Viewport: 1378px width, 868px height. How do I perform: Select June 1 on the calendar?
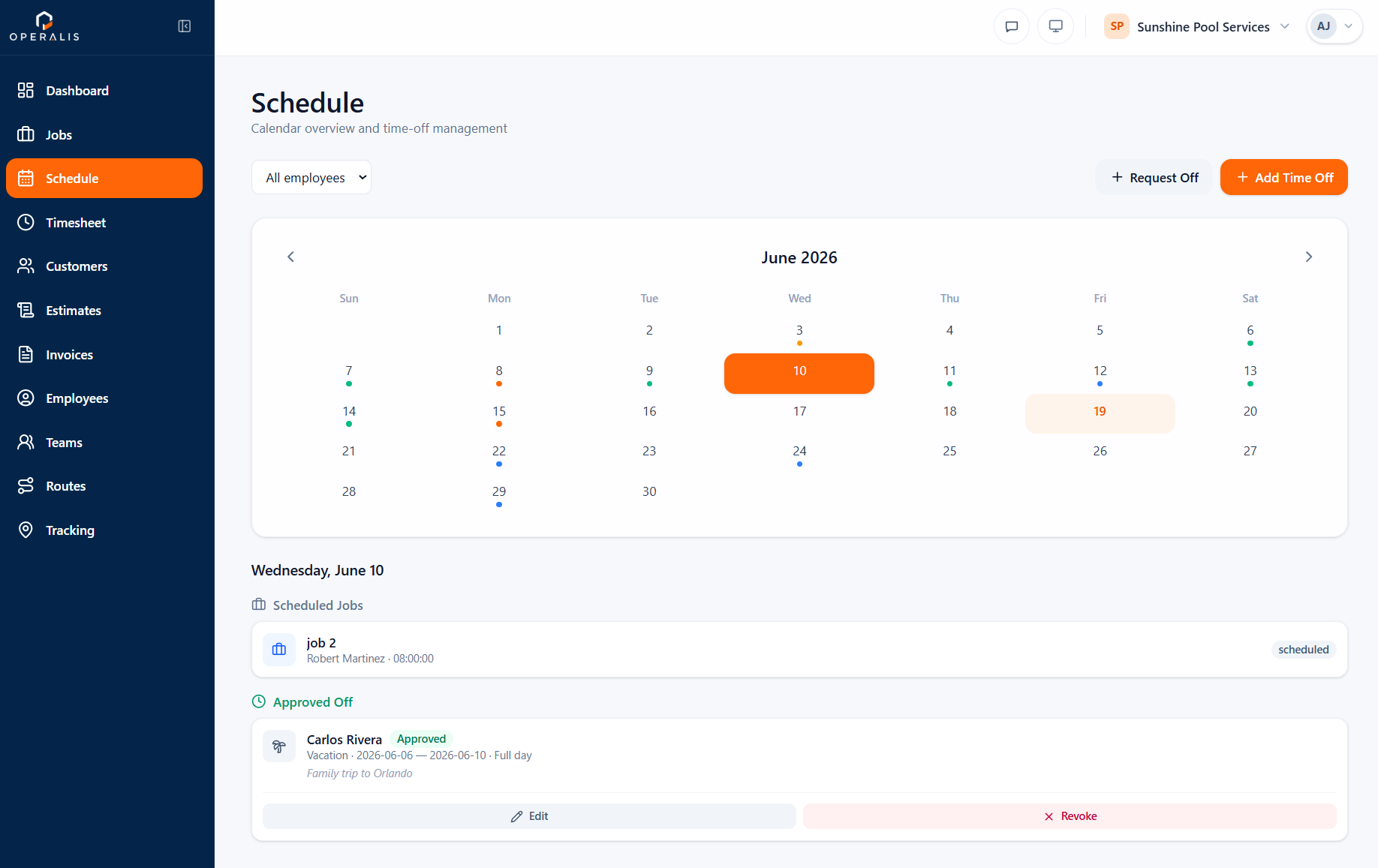pos(499,333)
